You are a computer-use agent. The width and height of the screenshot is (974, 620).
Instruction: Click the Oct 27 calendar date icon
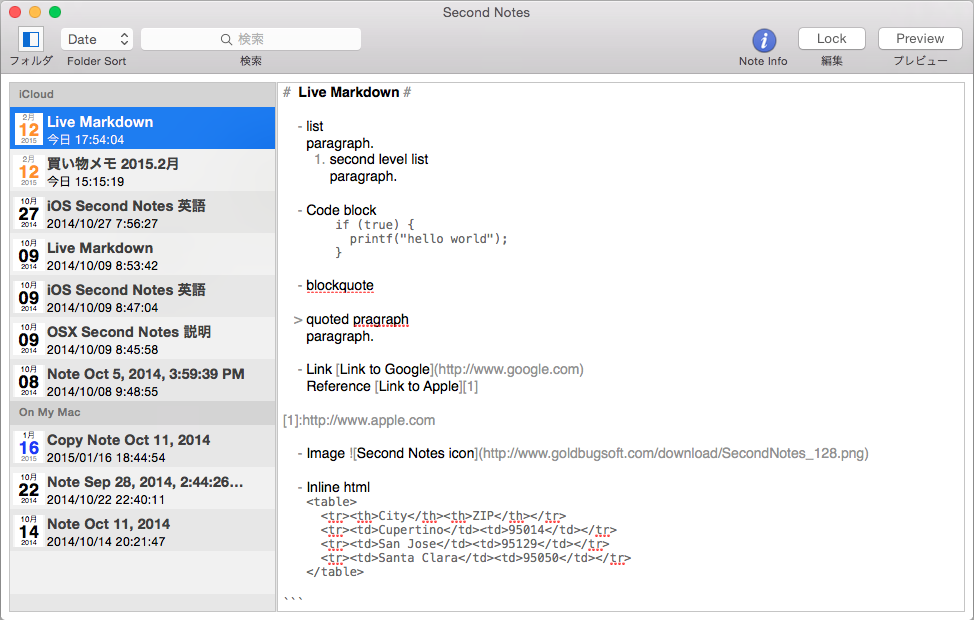(x=29, y=213)
